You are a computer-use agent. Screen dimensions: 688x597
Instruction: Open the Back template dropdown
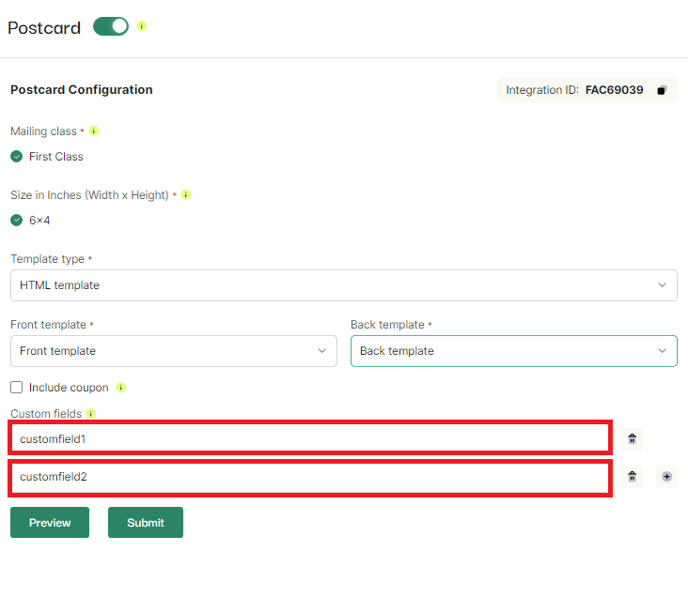click(514, 351)
